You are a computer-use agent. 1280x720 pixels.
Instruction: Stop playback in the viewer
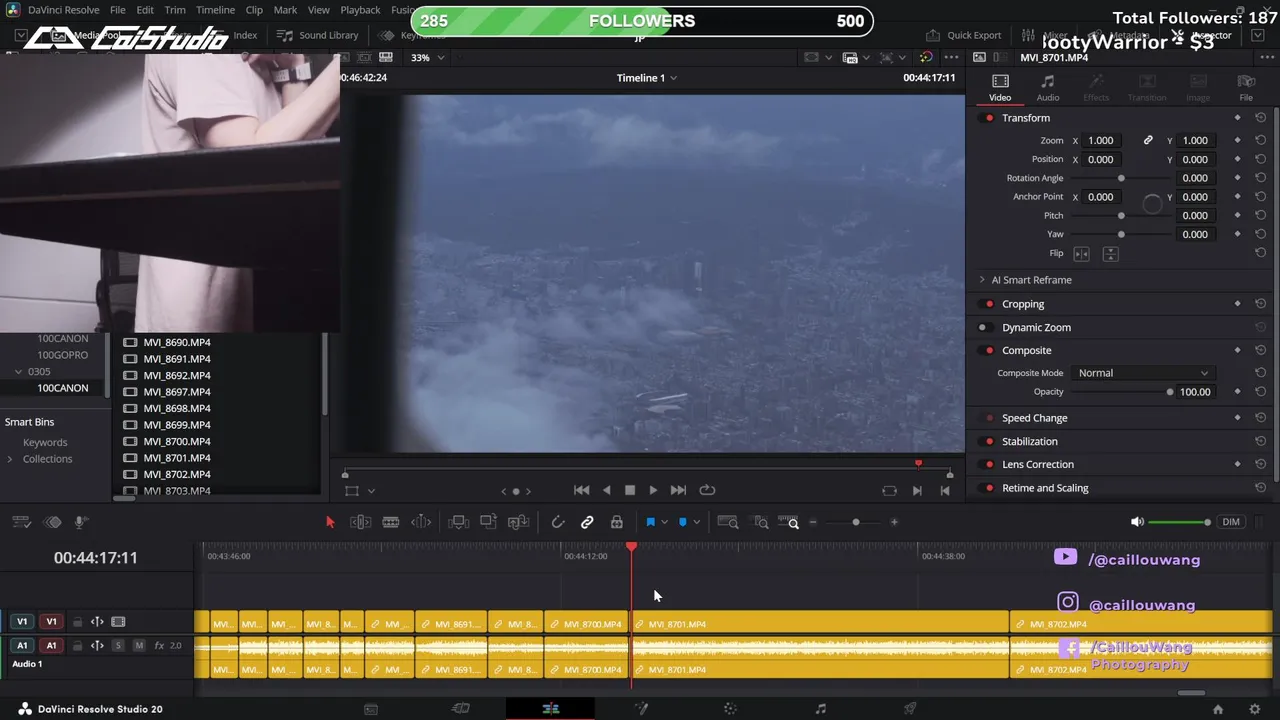[630, 490]
